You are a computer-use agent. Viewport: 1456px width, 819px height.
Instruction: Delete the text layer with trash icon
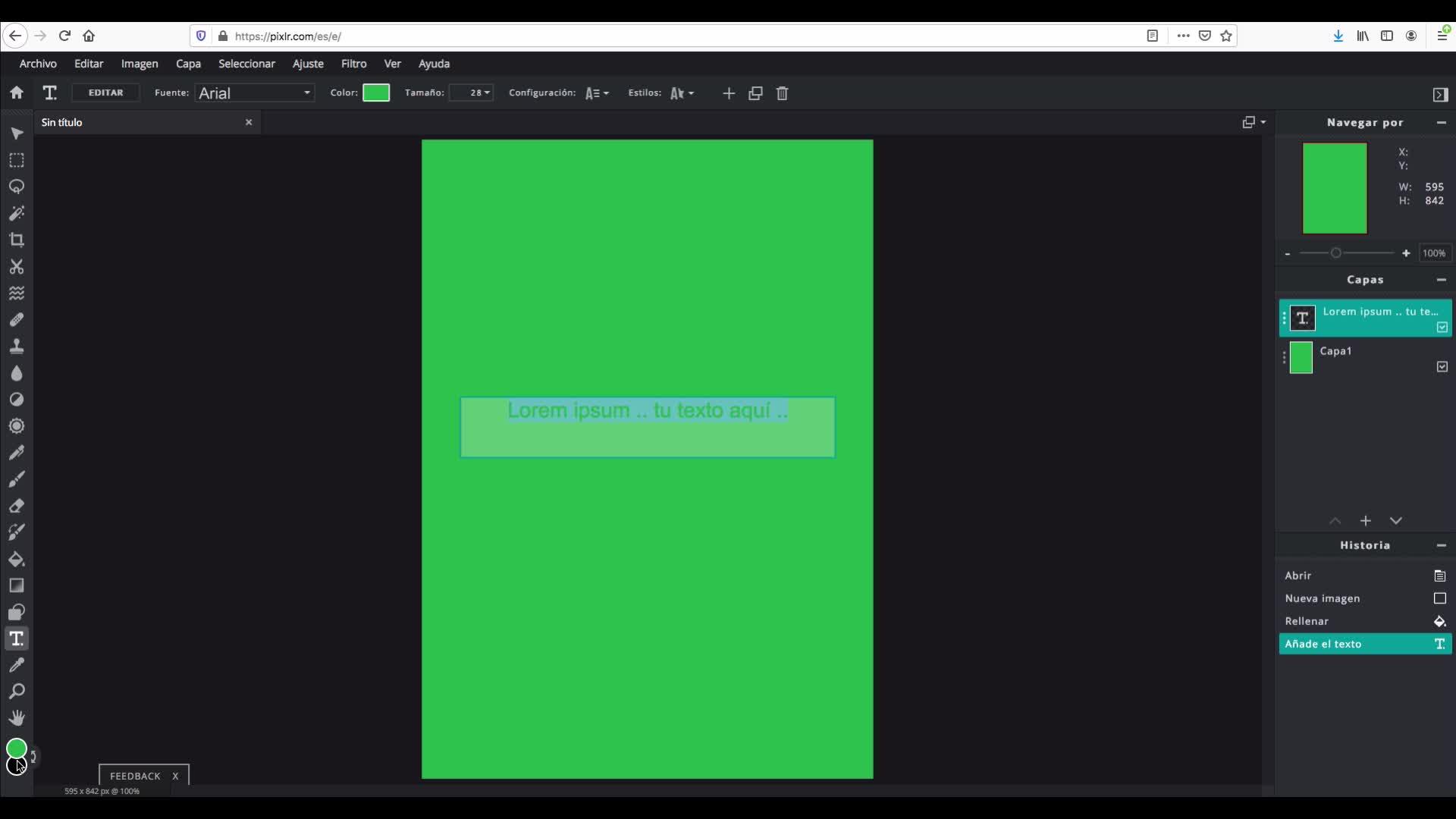click(783, 93)
